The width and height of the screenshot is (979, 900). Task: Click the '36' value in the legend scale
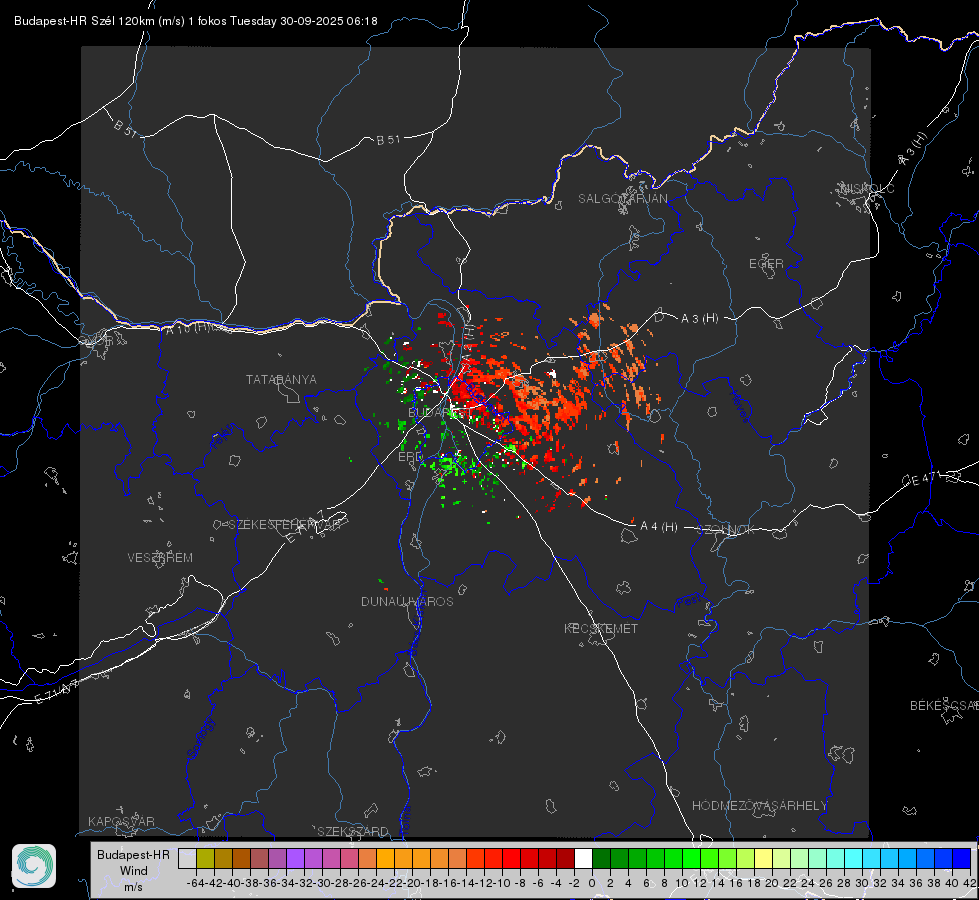[916, 883]
